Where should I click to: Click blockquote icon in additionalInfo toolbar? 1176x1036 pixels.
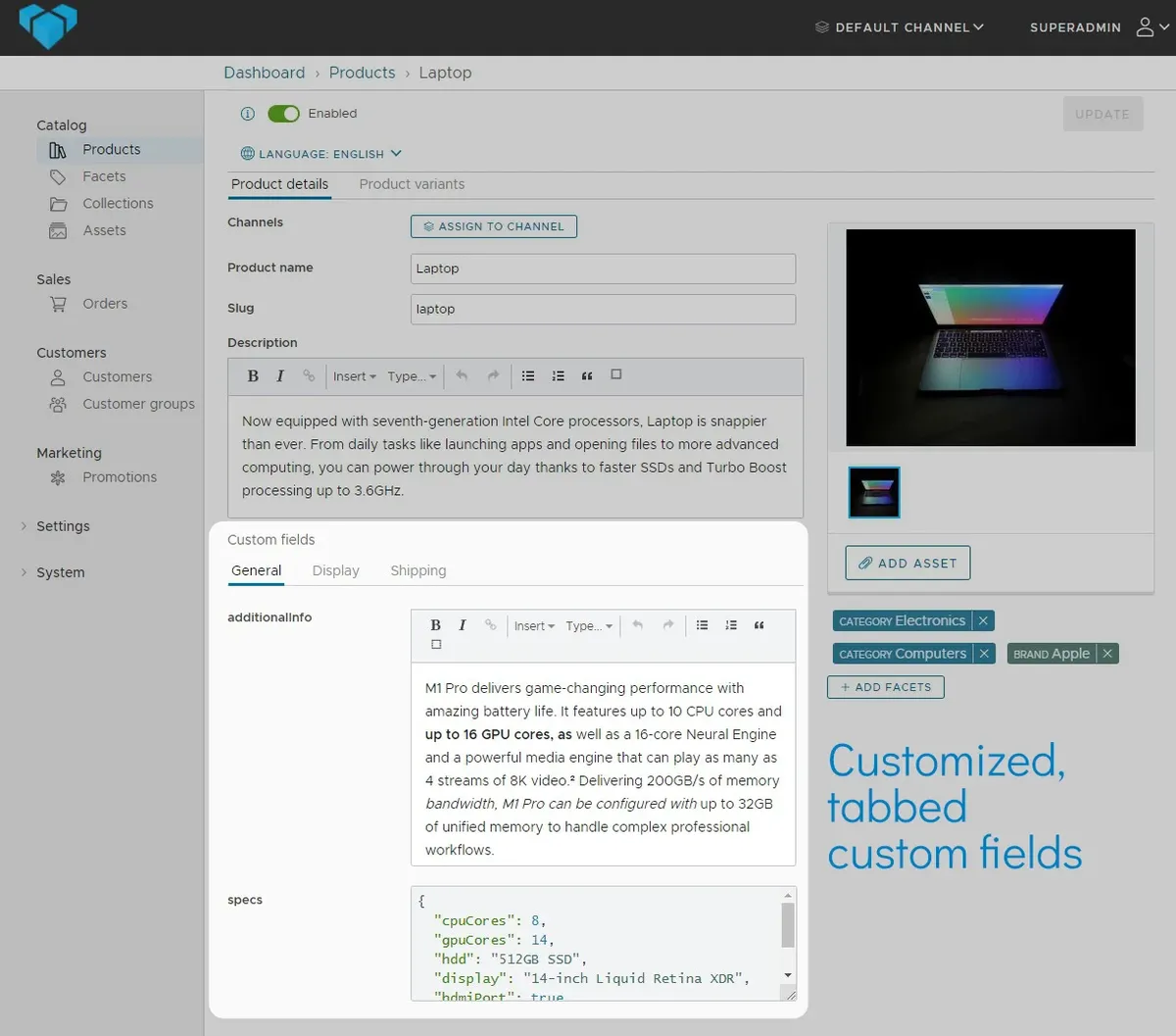click(759, 625)
